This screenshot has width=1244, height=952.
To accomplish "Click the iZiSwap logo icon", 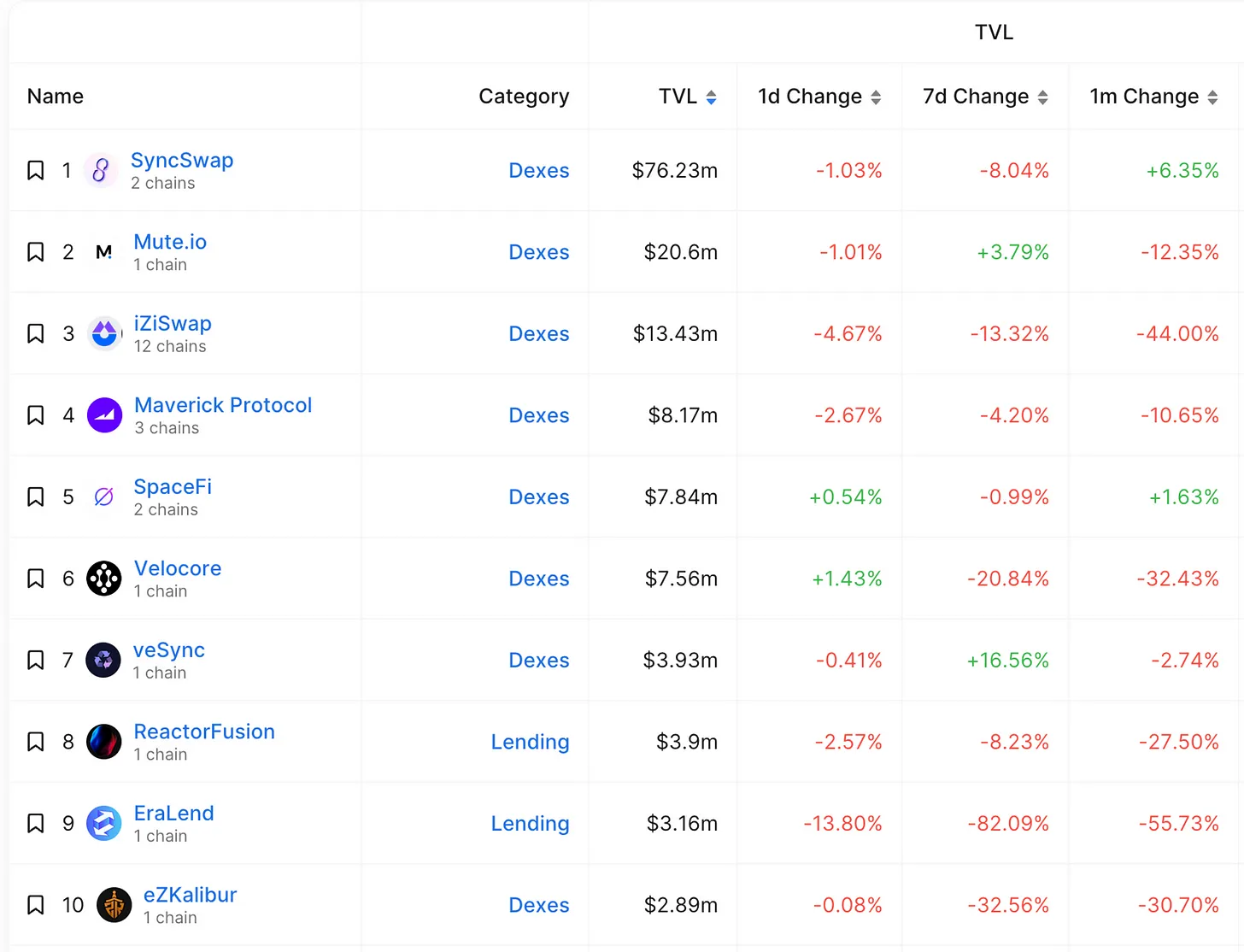I will [x=104, y=333].
